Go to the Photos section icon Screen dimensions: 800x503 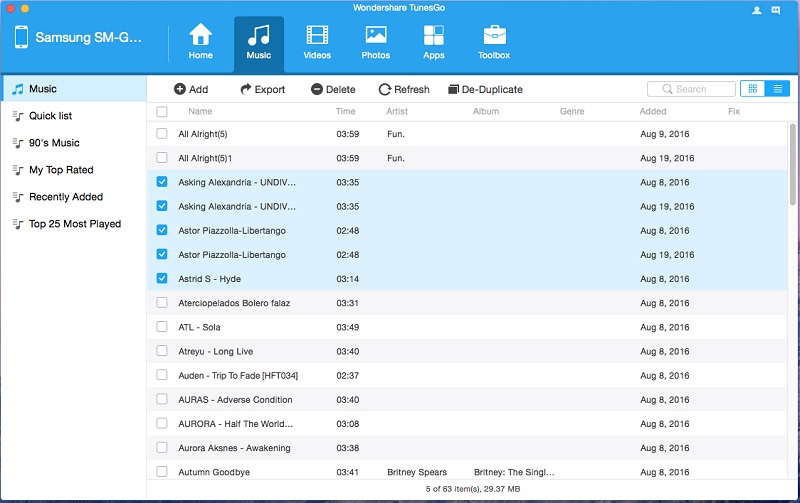point(376,36)
